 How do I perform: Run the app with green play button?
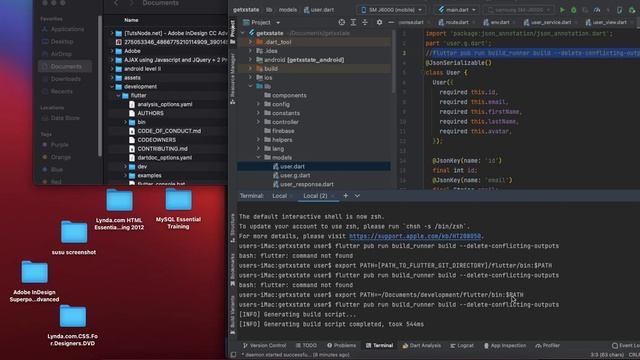tap(562, 10)
